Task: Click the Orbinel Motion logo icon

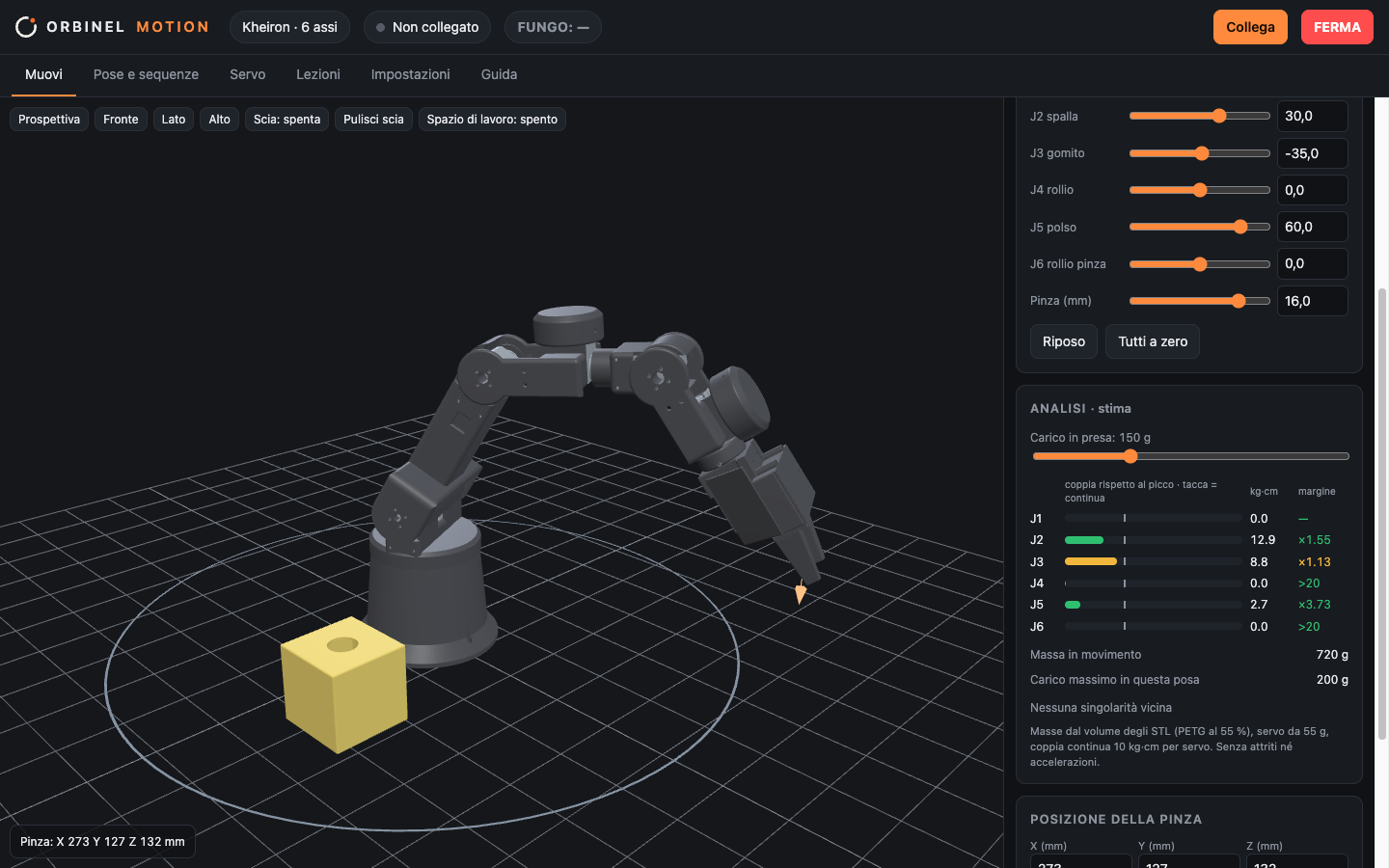Action: (x=26, y=27)
